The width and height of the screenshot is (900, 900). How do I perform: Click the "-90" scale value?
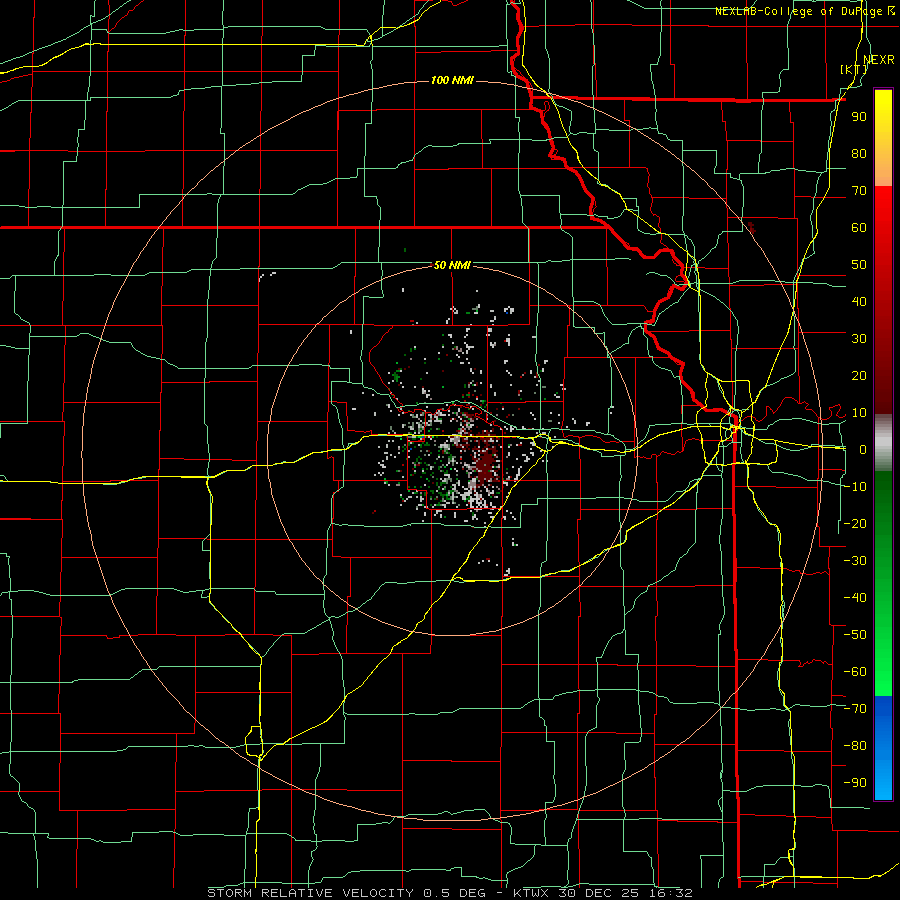pyautogui.click(x=855, y=783)
